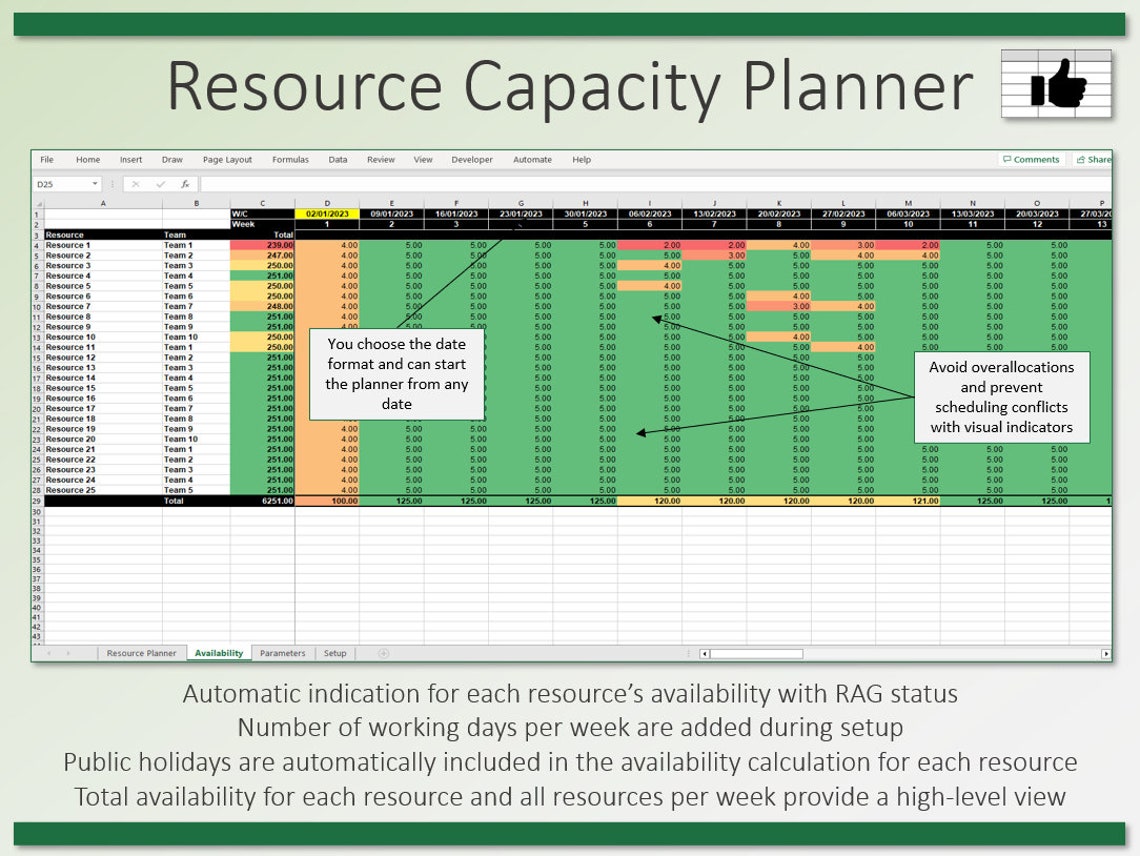
Task: Click the Insert Function (fx) icon
Action: [x=187, y=184]
